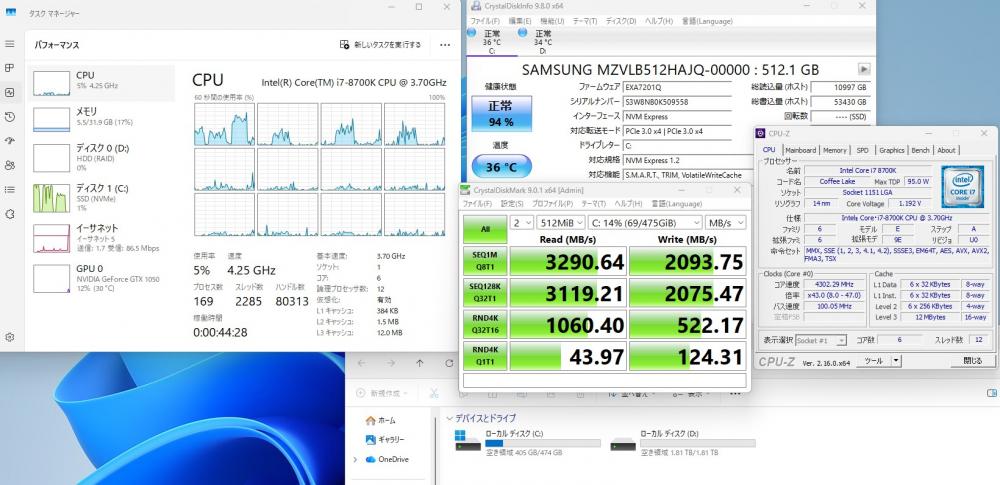Image resolution: width=1000 pixels, height=485 pixels.
Task: Open ファイル(F) menu in CrystalDiskMark
Action: pos(477,204)
